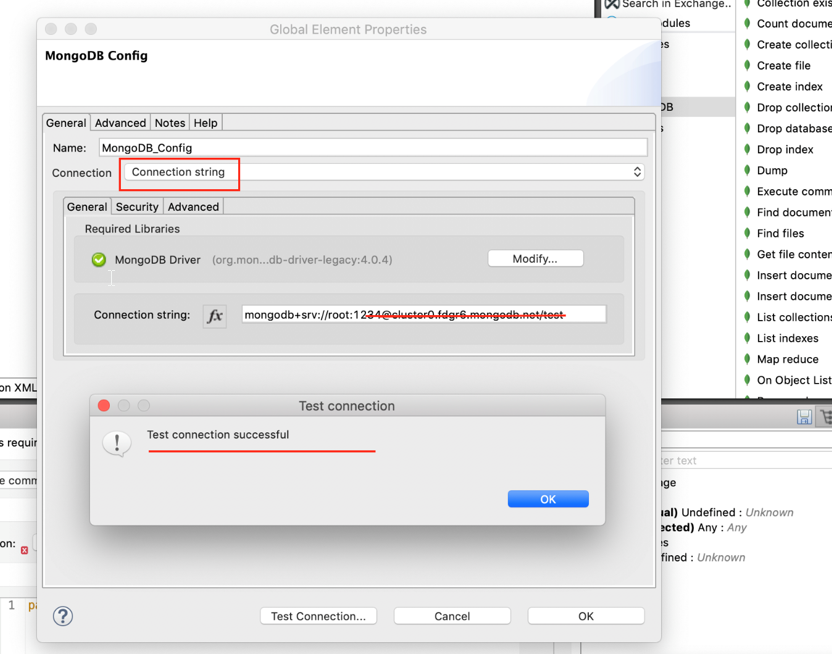Click the Cancel button
The height and width of the screenshot is (654, 832).
[x=452, y=616]
